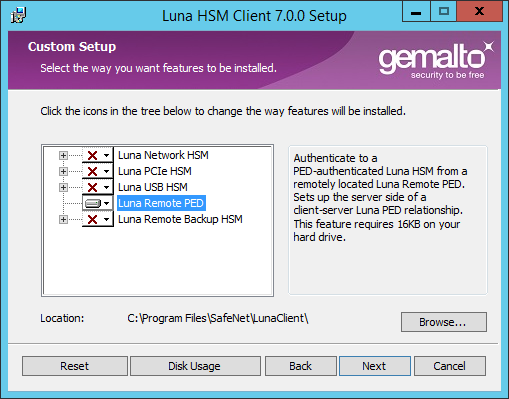Reset the feature selections
The image size is (509, 399).
click(x=75, y=366)
